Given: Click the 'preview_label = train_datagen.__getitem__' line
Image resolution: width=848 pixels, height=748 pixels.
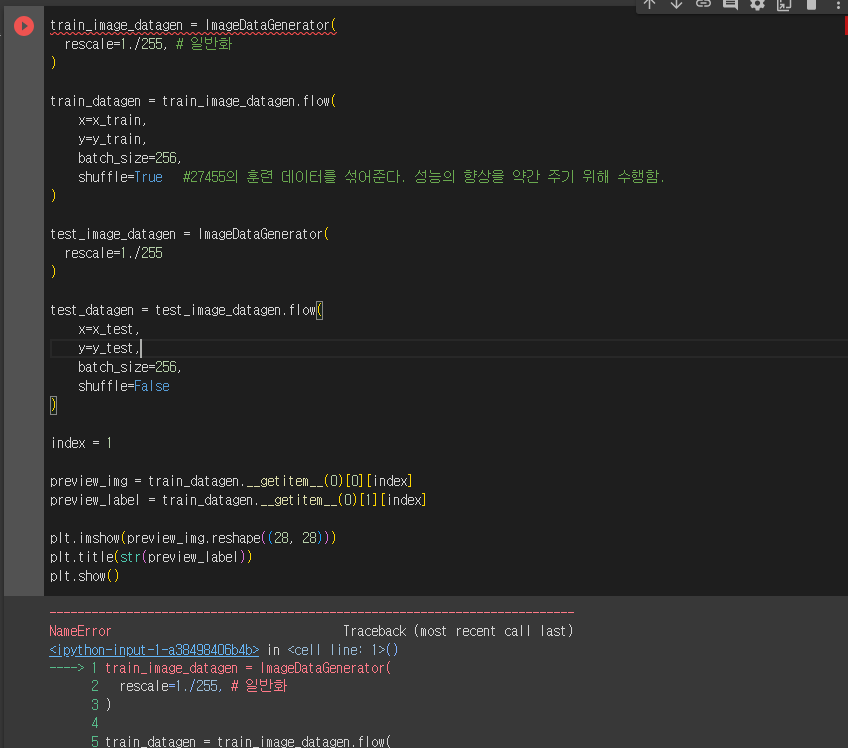Looking at the screenshot, I should pyautogui.click(x=238, y=500).
